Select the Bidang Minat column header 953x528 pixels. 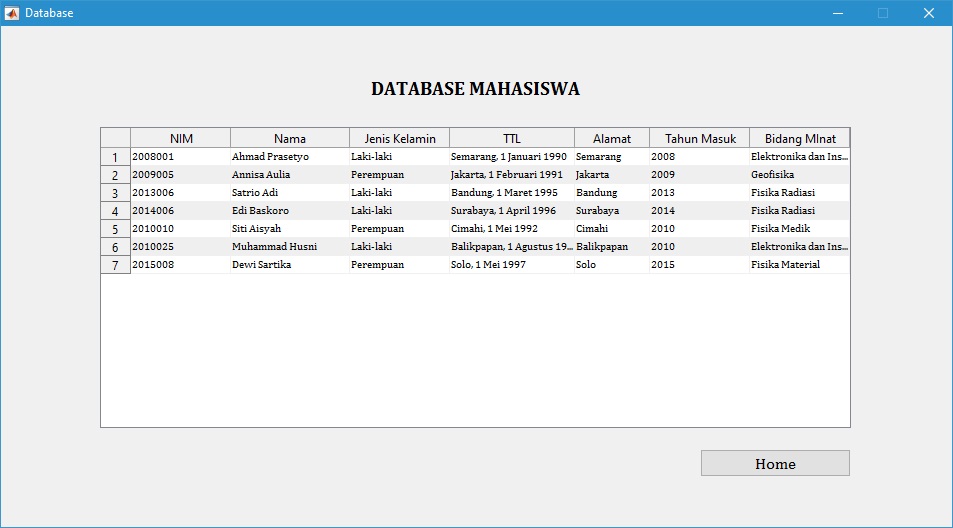coord(799,138)
